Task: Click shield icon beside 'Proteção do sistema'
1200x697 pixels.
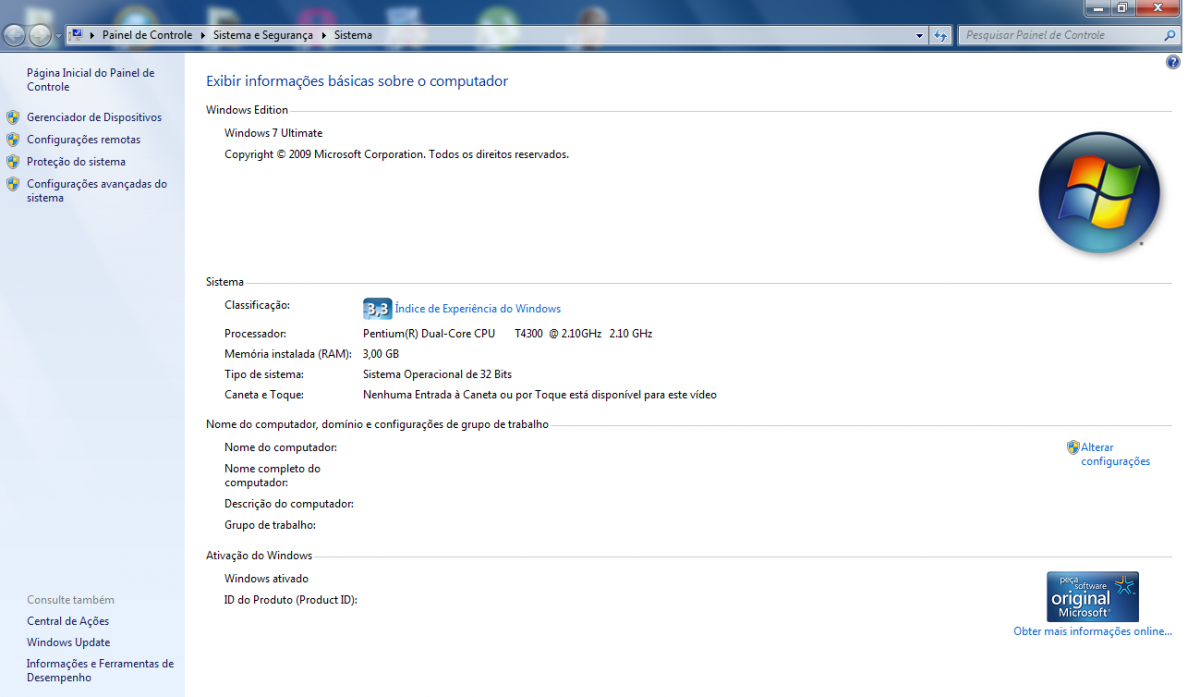Action: [13, 161]
